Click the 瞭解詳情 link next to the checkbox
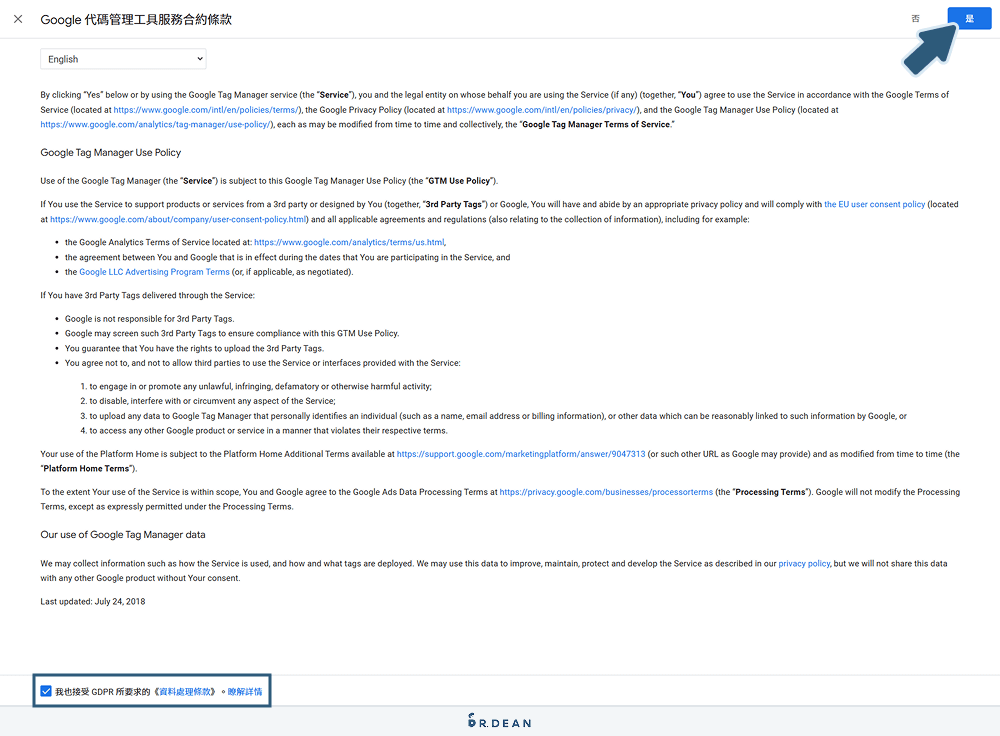This screenshot has height=736, width=1000. [x=245, y=690]
